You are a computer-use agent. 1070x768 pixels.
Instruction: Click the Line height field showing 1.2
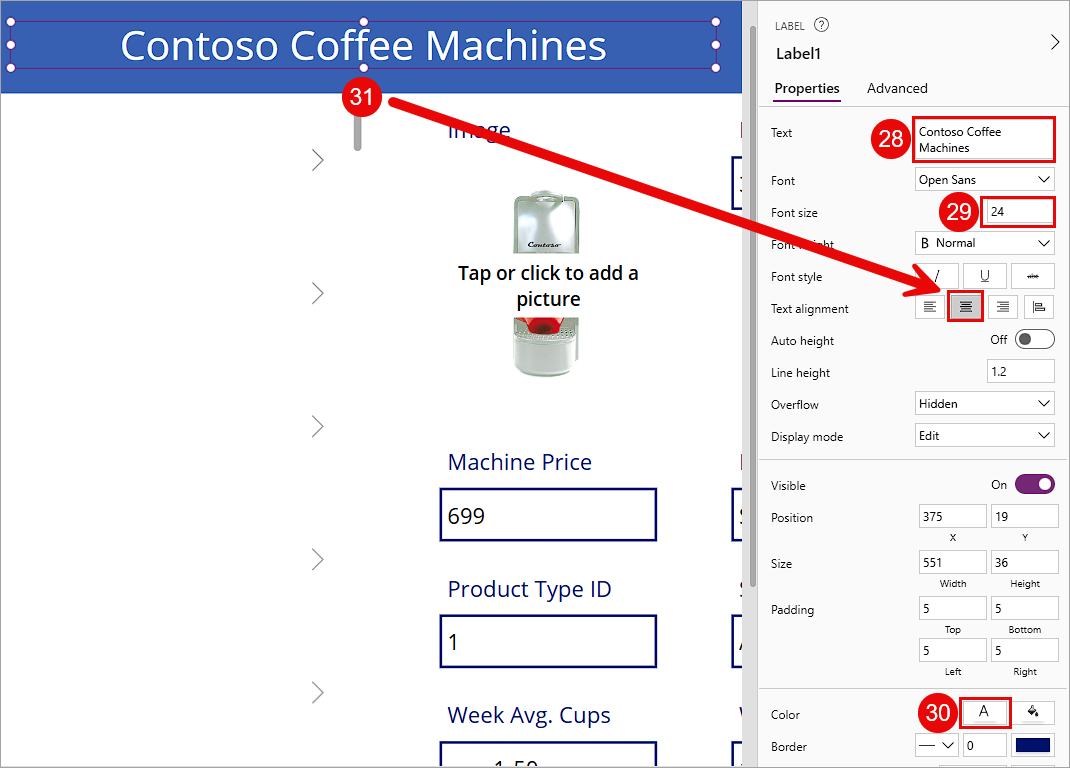pos(1020,371)
